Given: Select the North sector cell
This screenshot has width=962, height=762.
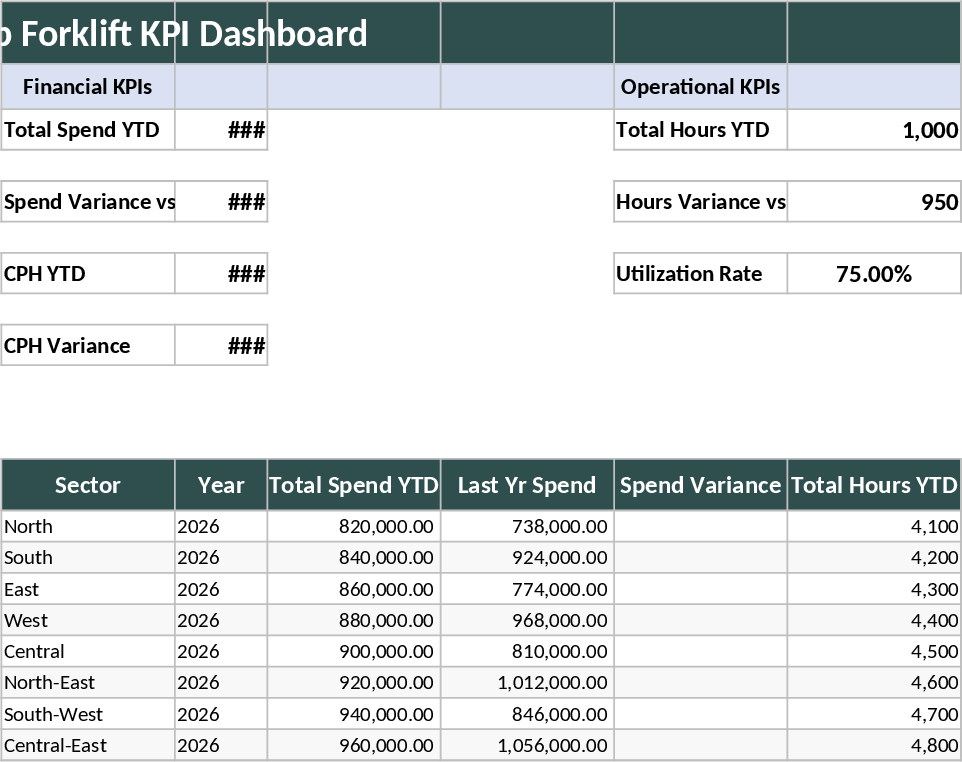Looking at the screenshot, I should click(x=30, y=526).
